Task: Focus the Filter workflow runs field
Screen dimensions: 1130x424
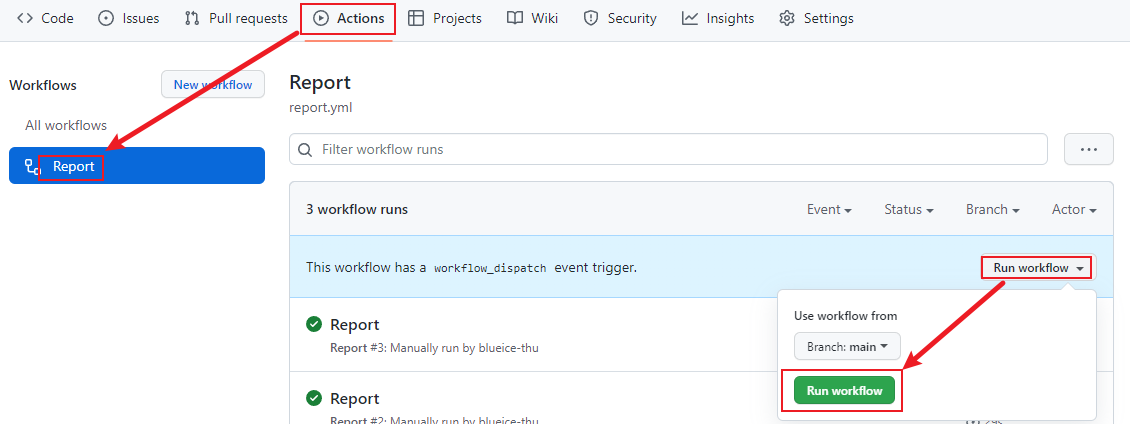Action: click(668, 149)
